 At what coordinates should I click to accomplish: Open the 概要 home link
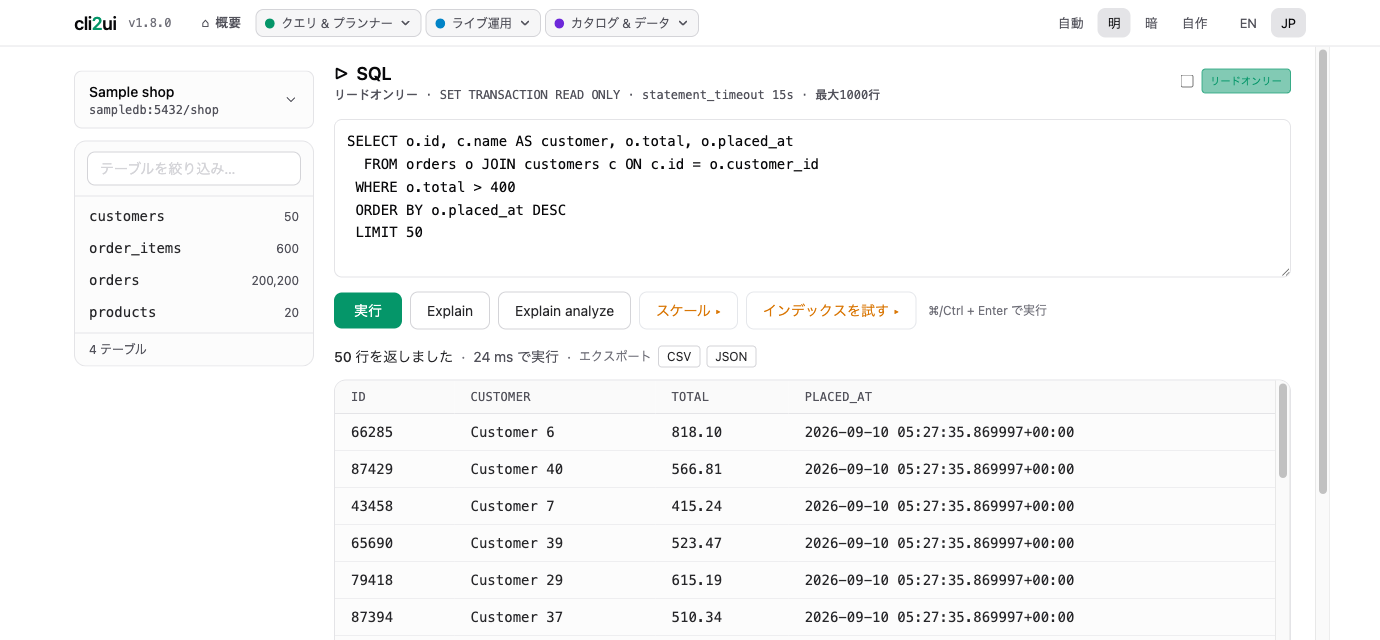[x=221, y=23]
